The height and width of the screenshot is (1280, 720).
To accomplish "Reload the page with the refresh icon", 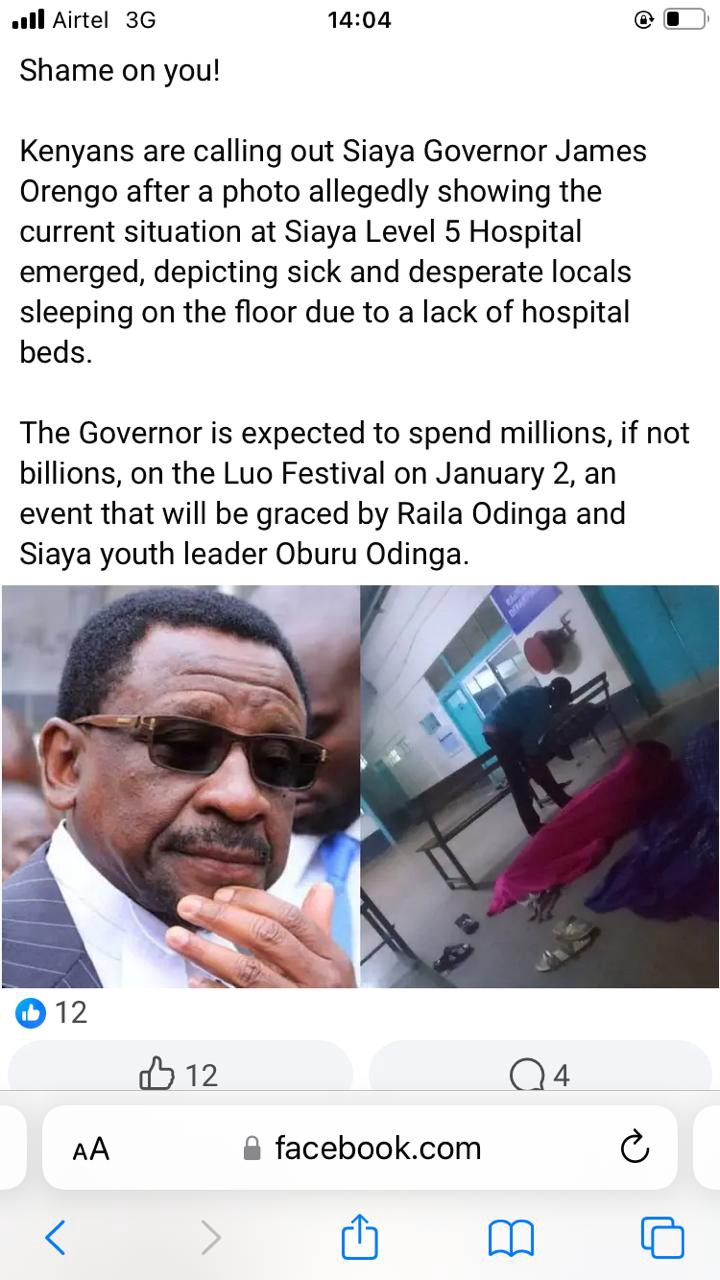I will tap(635, 1148).
